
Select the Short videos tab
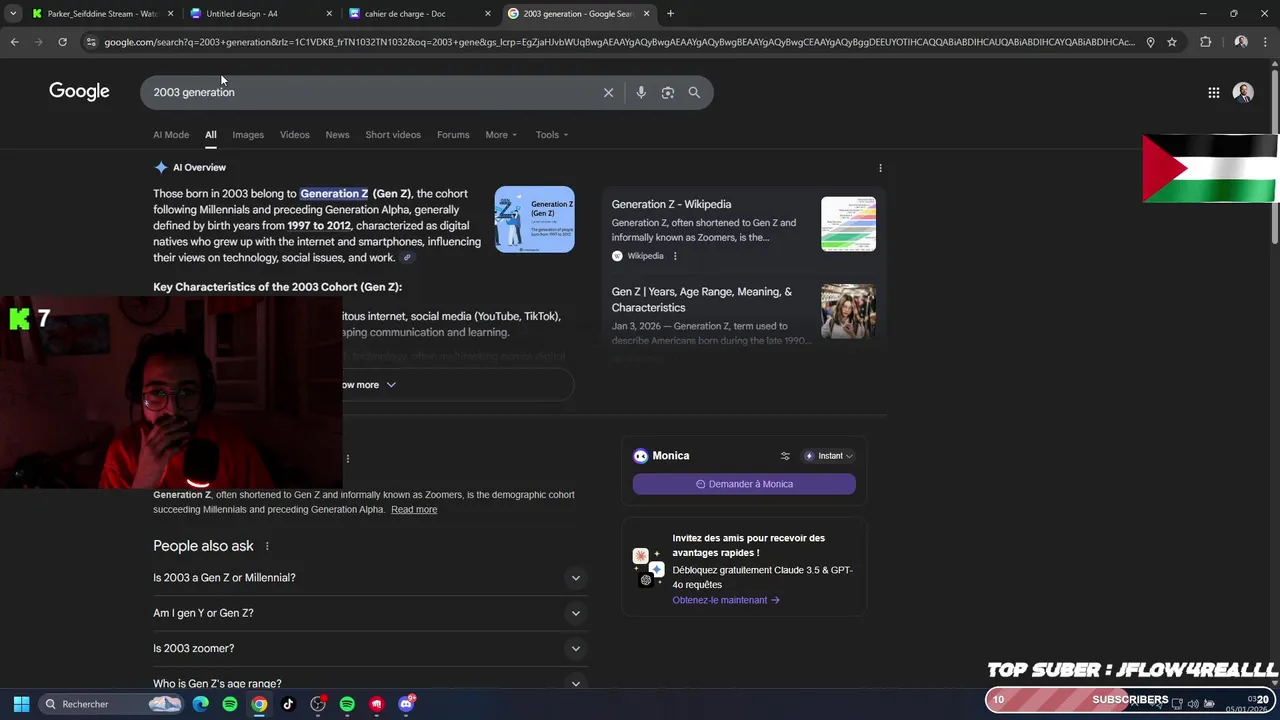pos(393,135)
